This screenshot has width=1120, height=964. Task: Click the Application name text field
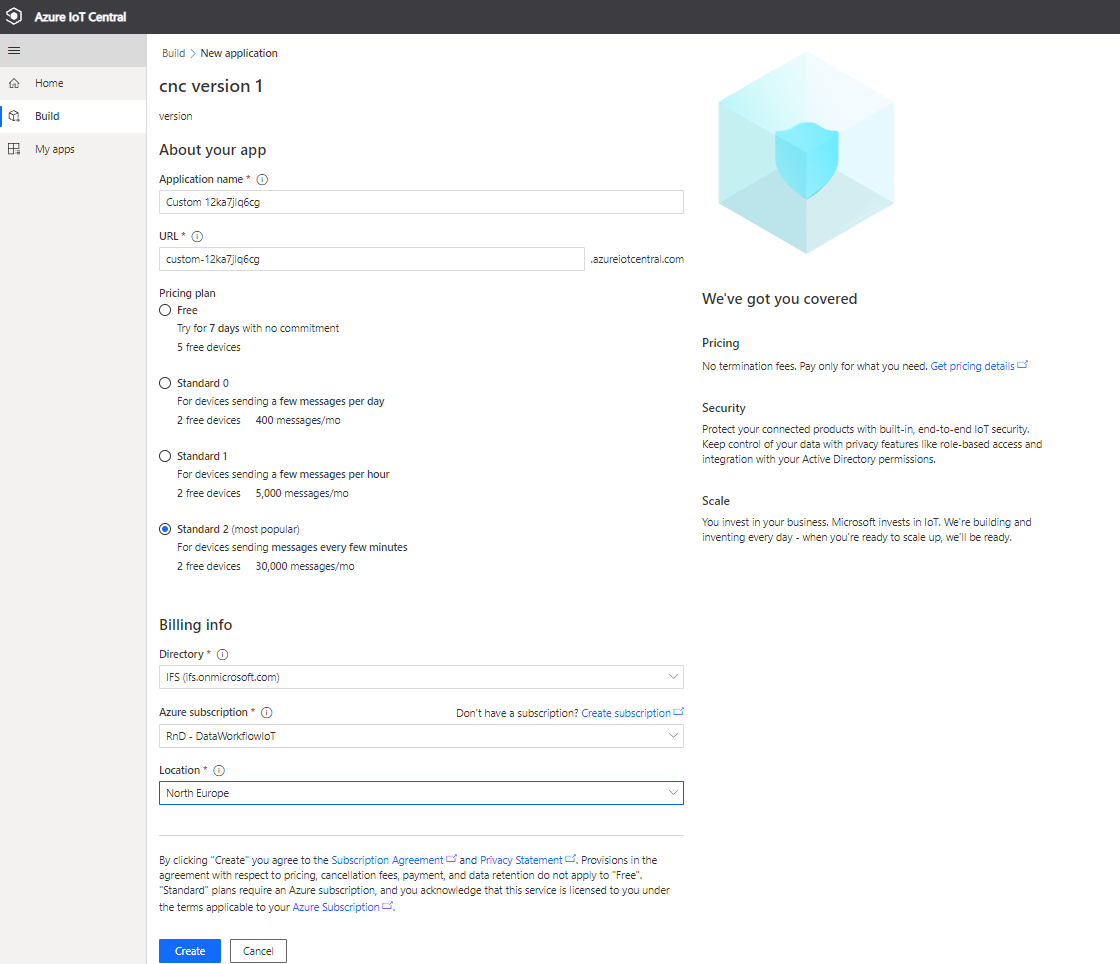pyautogui.click(x=421, y=202)
